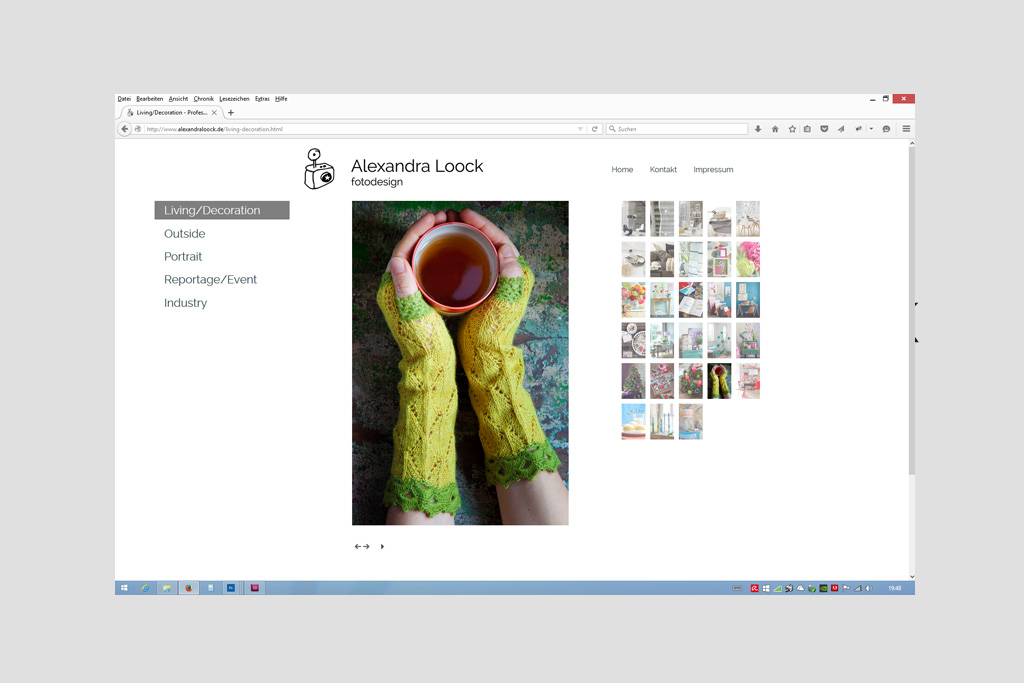This screenshot has width=1024, height=683.
Task: Select the Portrait gallery category
Action: pos(183,257)
